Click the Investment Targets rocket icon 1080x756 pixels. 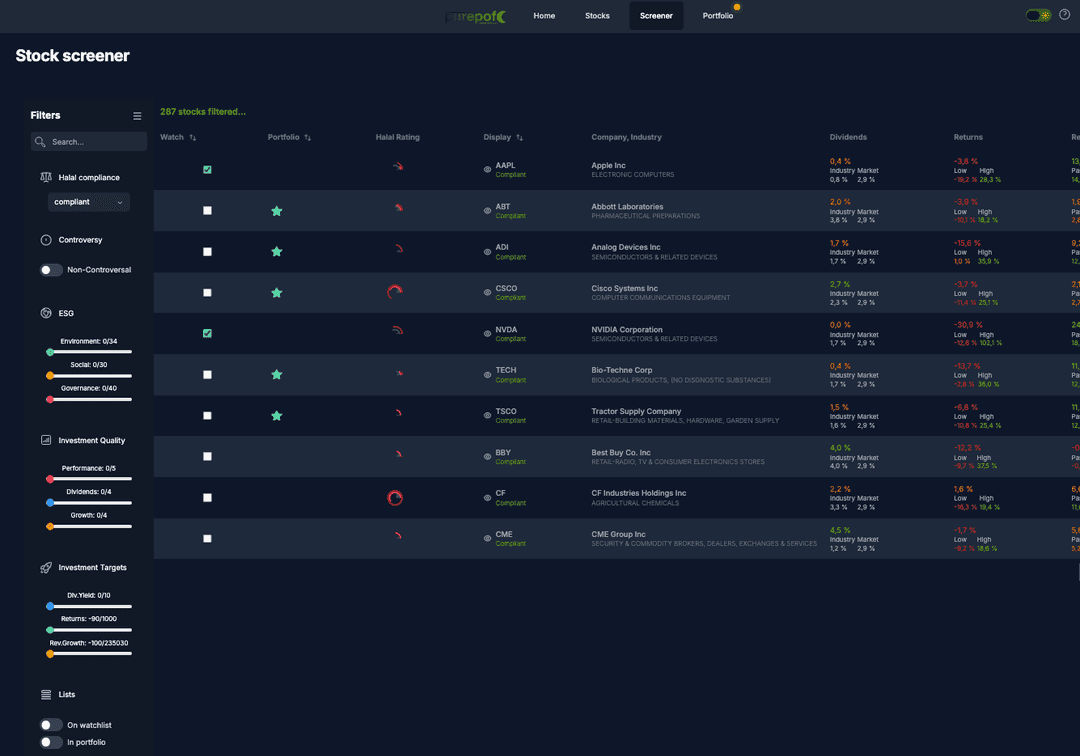[46, 567]
